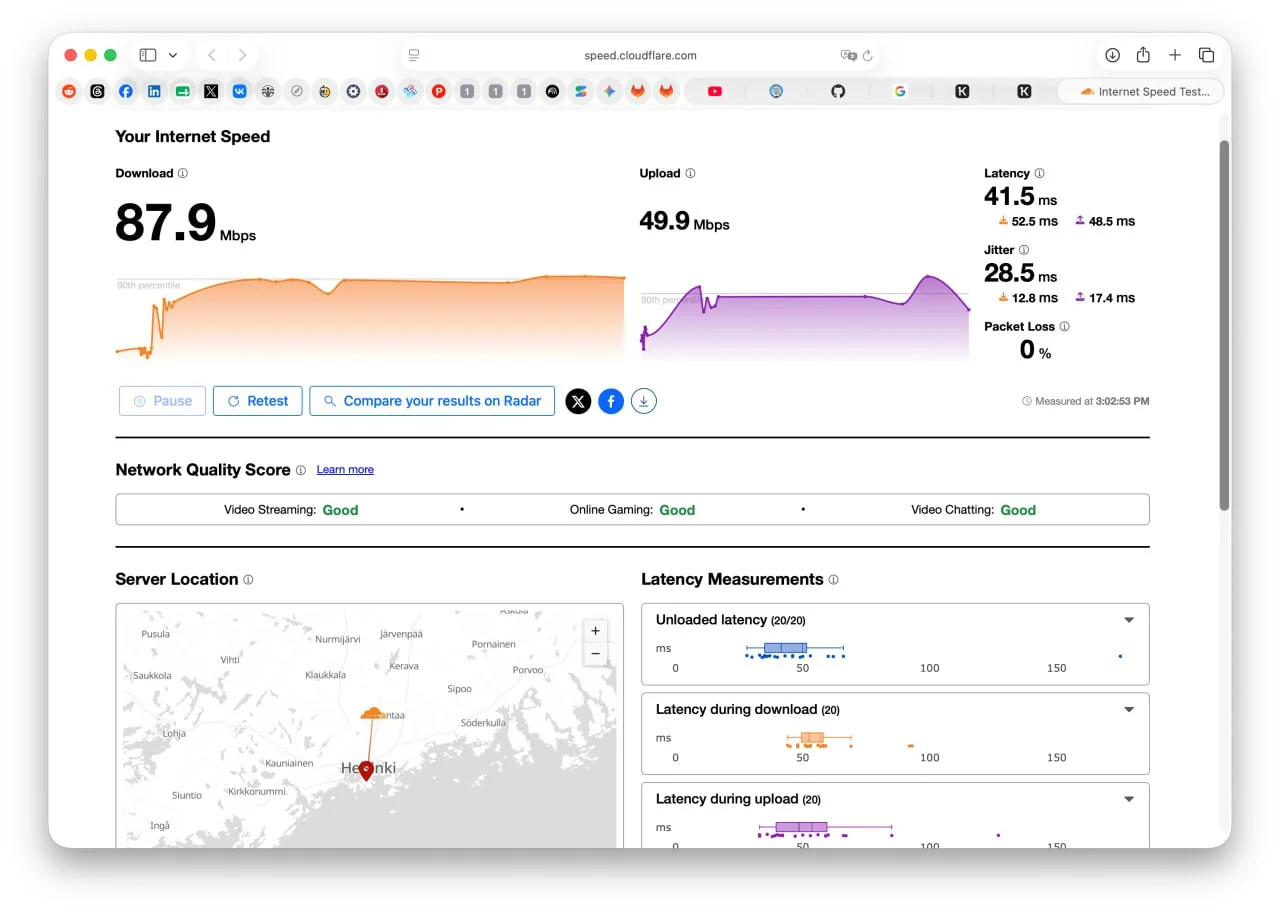Click the Server Location info icon
Screen dimensions: 1280x912
tap(248, 579)
